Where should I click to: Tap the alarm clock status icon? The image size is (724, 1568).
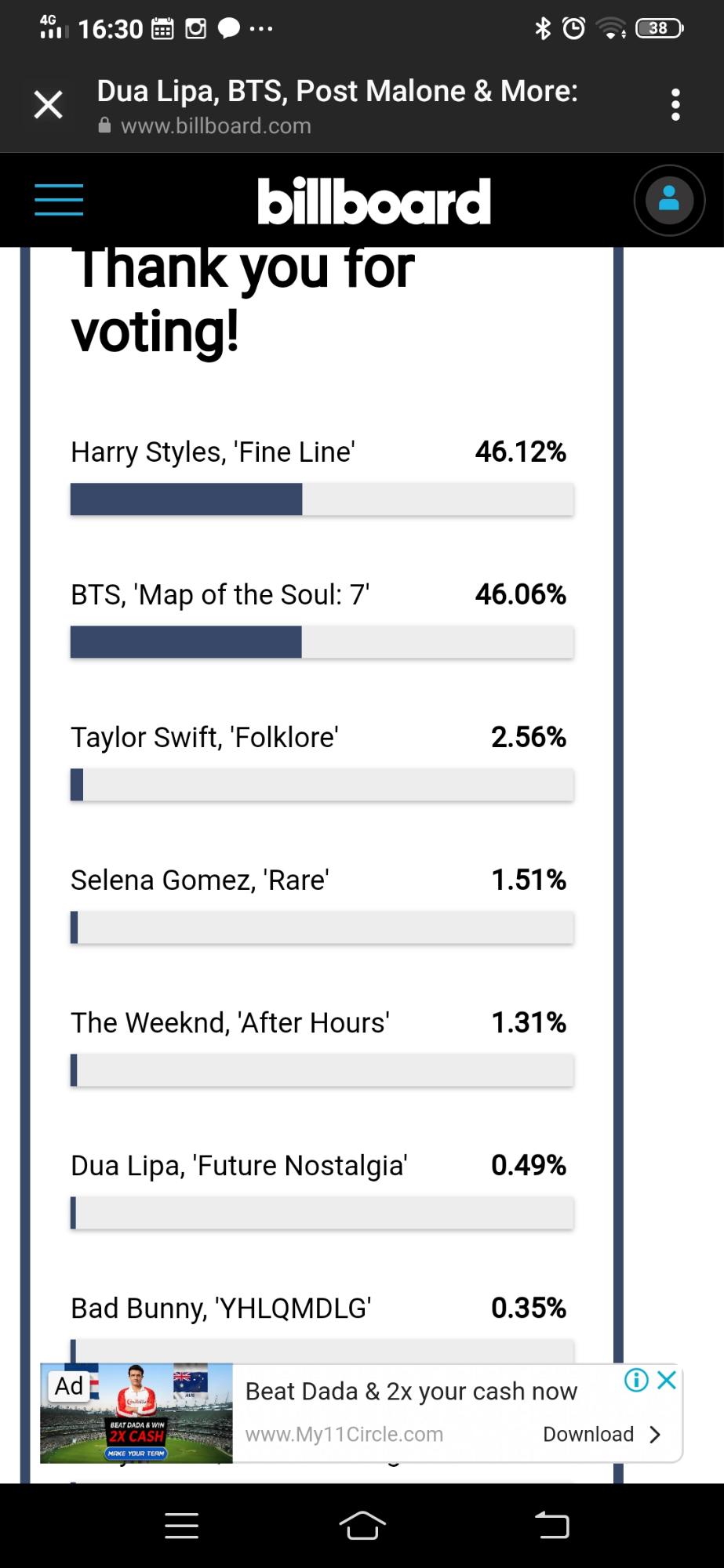point(574,29)
